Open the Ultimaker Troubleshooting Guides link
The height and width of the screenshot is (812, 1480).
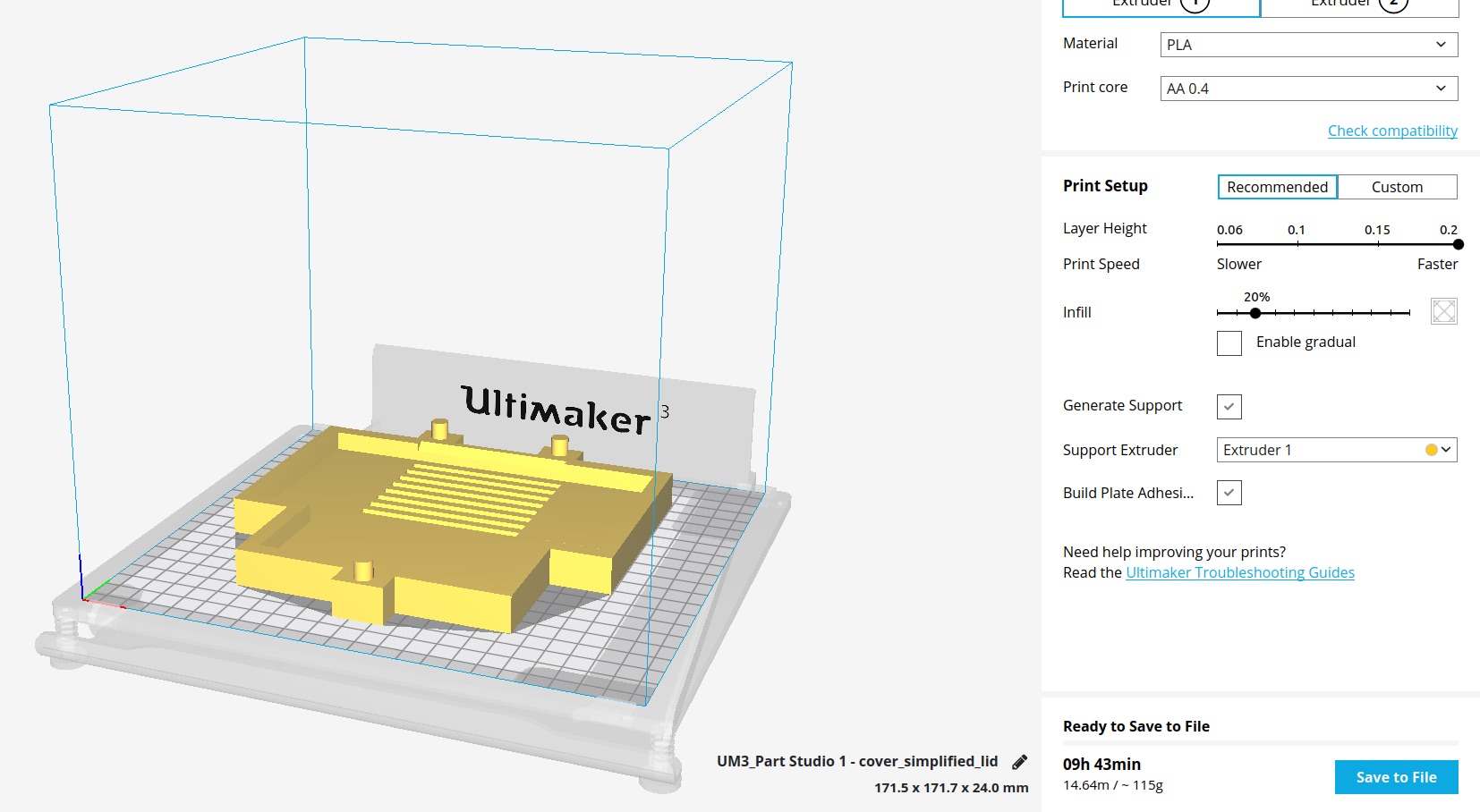(1240, 572)
